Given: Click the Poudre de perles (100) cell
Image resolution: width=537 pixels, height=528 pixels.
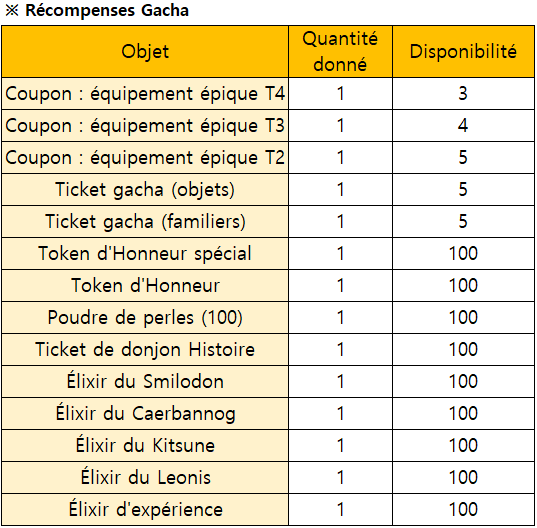Looking at the screenshot, I should [145, 317].
